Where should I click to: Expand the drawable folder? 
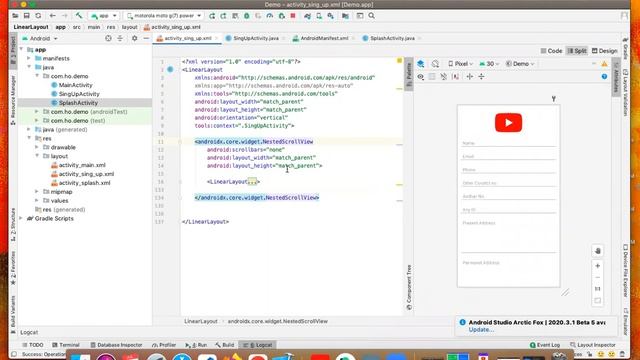point(37,147)
